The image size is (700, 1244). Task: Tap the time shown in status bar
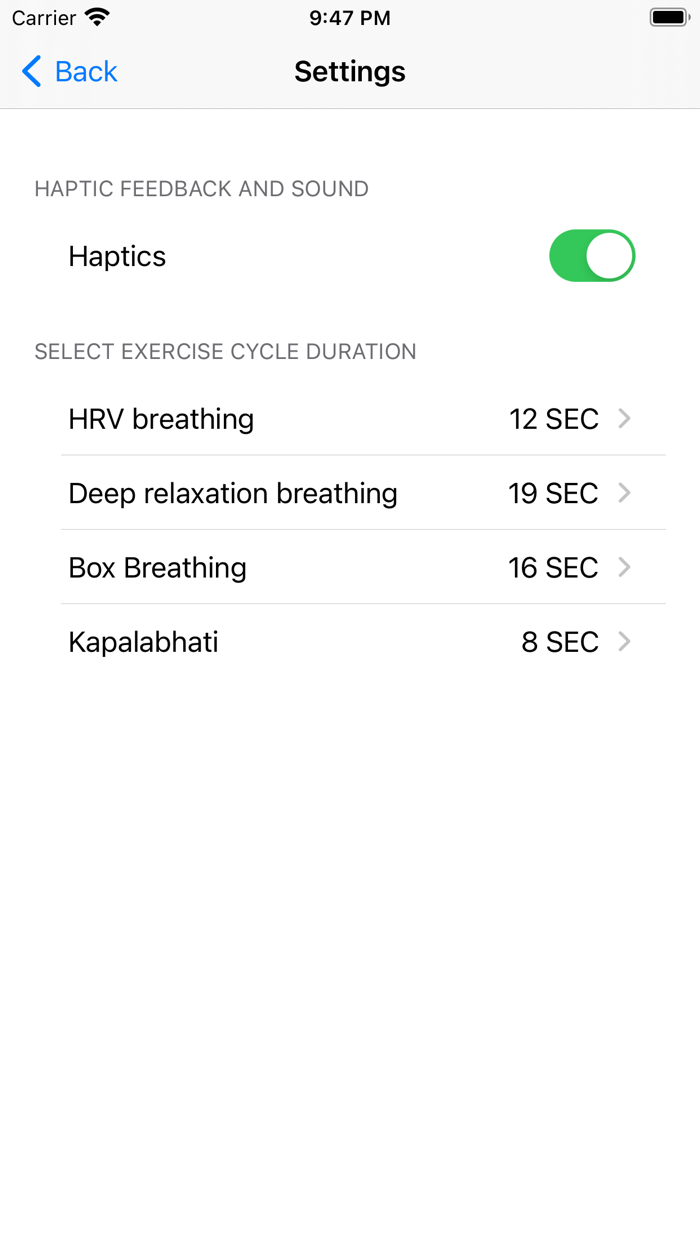point(350,16)
